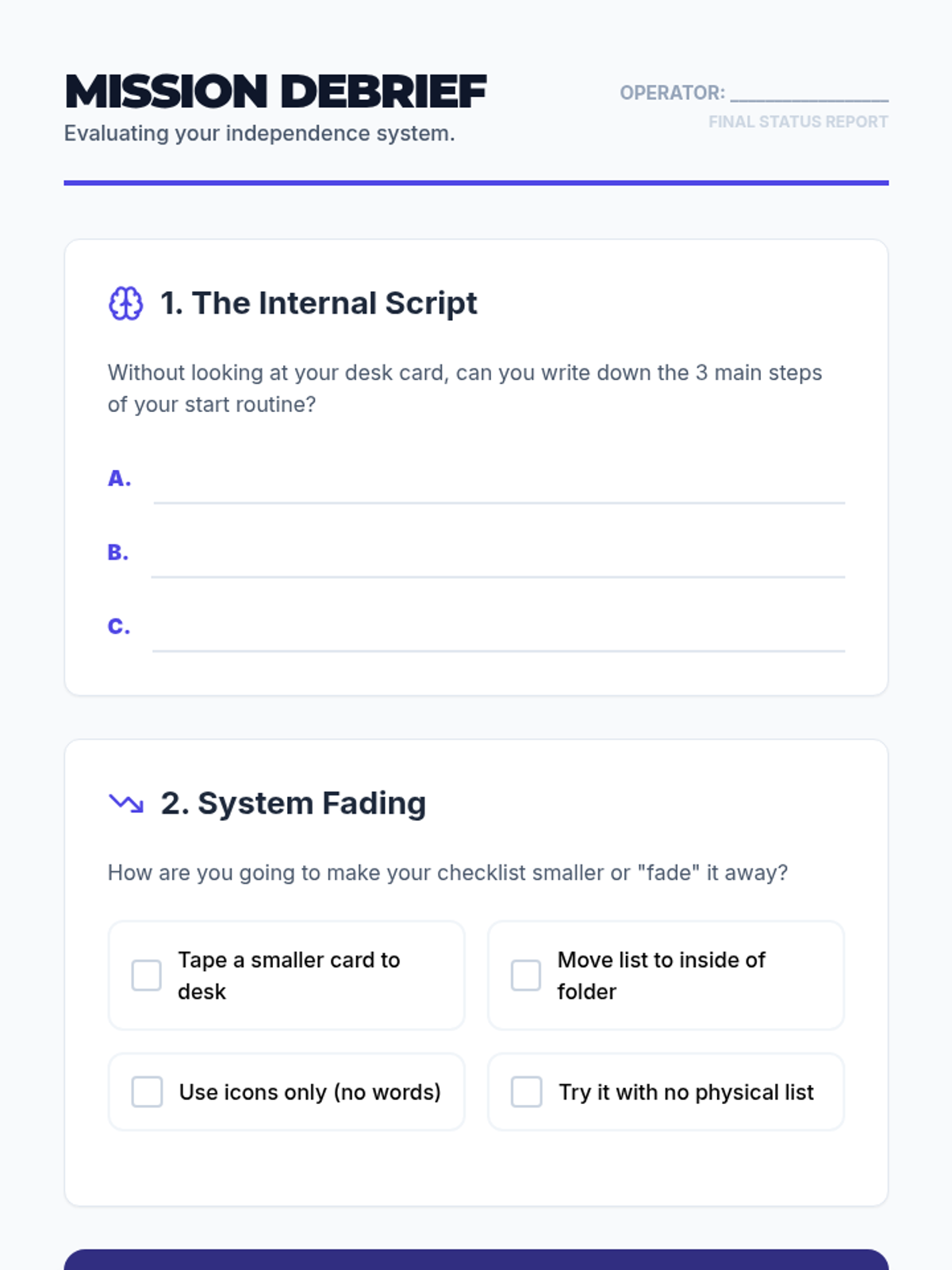
Task: Select 'Try it with no physical list' checkbox
Action: pos(526,1092)
